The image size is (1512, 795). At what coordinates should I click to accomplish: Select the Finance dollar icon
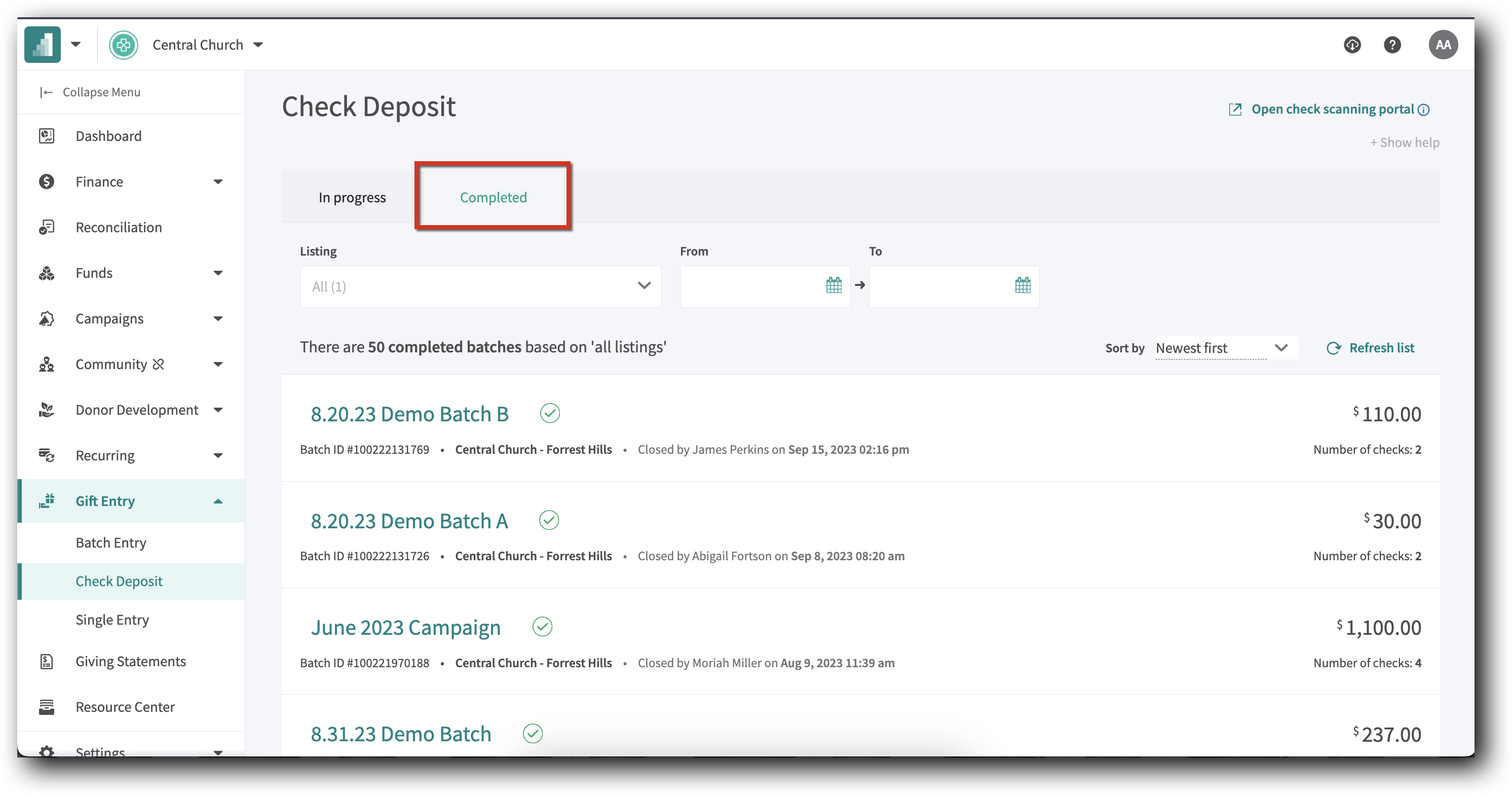47,182
